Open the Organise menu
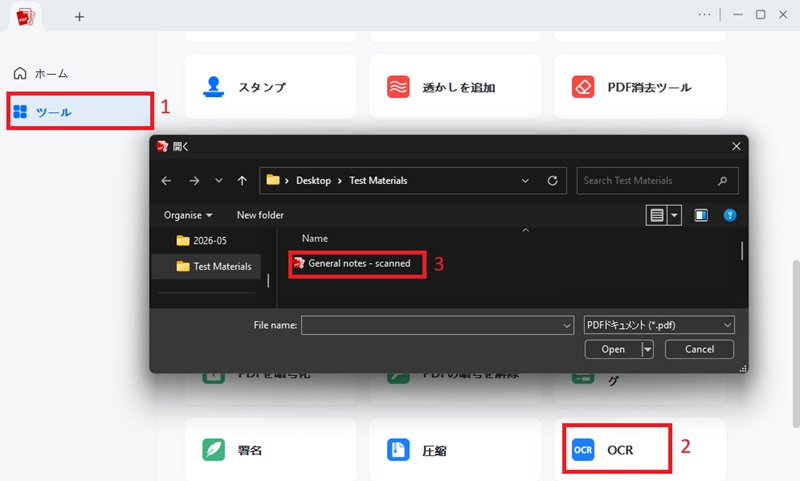800x481 pixels. pyautogui.click(x=187, y=215)
